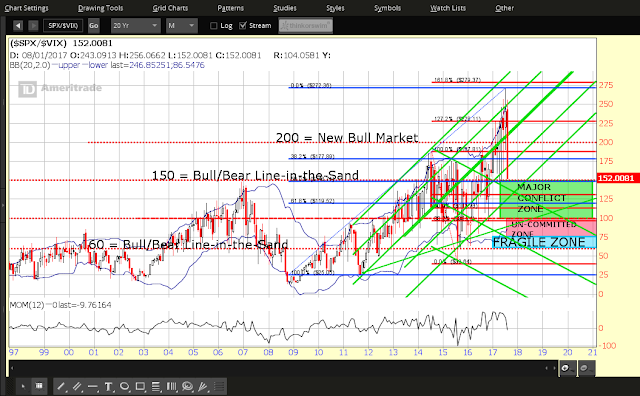Open the Chart Settings menu

tap(26, 8)
